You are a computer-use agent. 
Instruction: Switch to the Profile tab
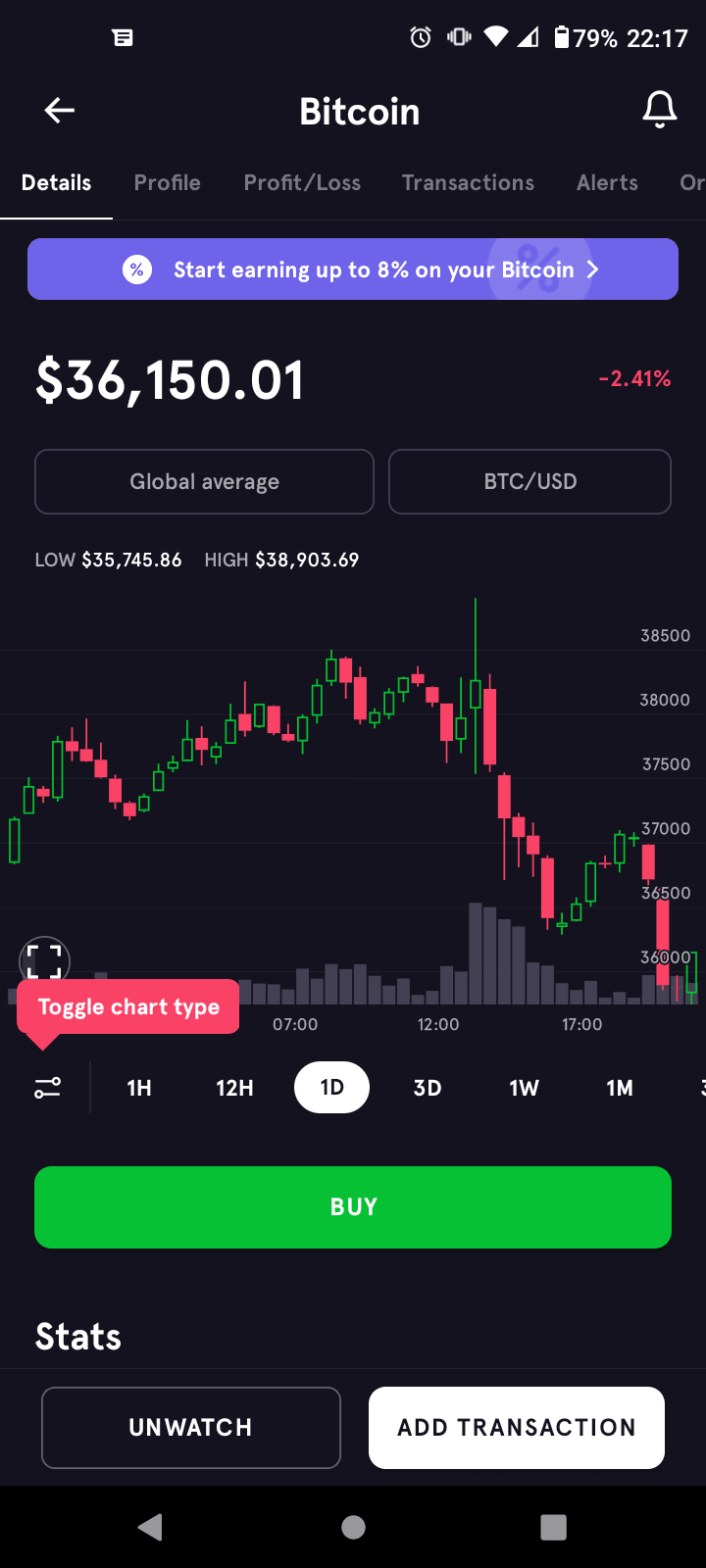168,183
